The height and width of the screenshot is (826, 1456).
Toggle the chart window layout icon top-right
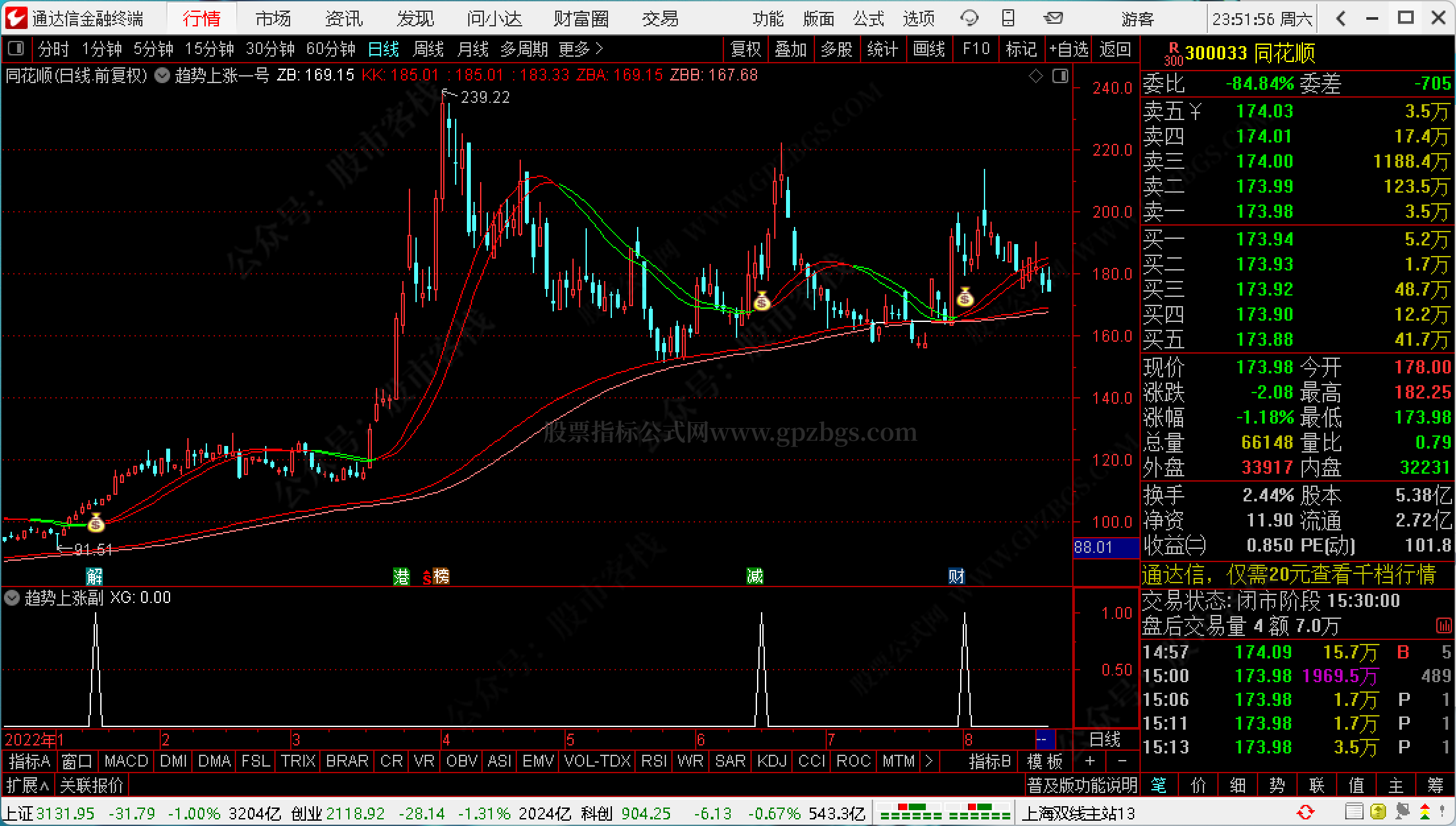[1060, 77]
